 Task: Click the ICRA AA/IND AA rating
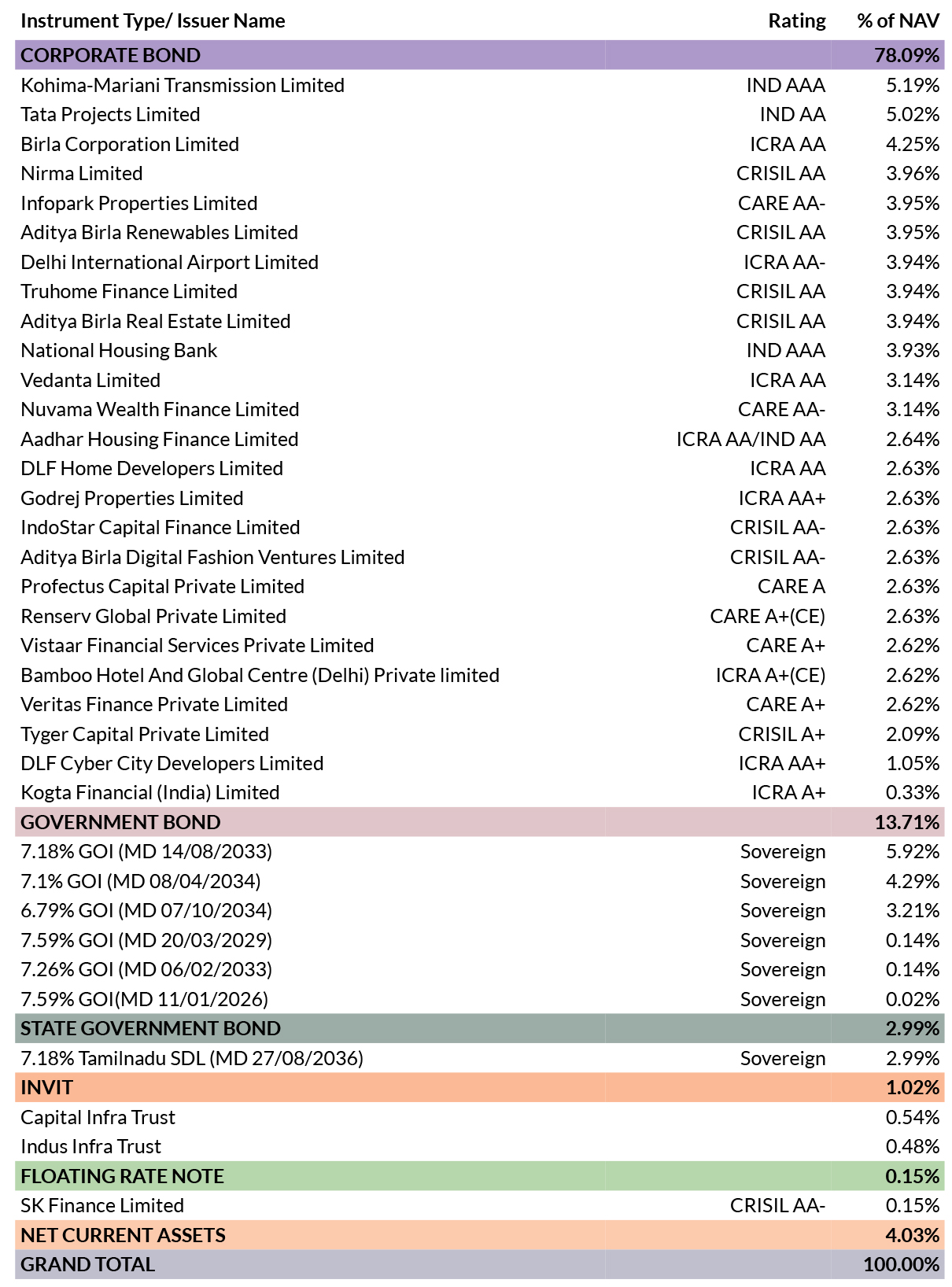click(751, 439)
